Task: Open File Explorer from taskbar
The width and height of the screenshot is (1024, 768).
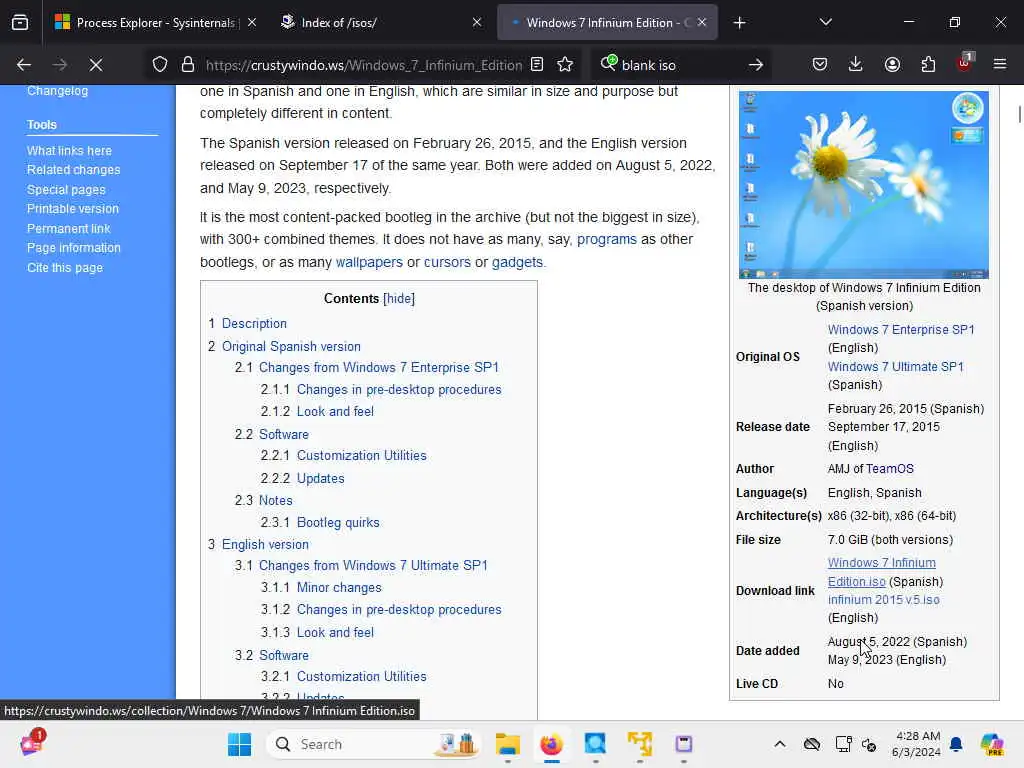Action: [x=507, y=744]
